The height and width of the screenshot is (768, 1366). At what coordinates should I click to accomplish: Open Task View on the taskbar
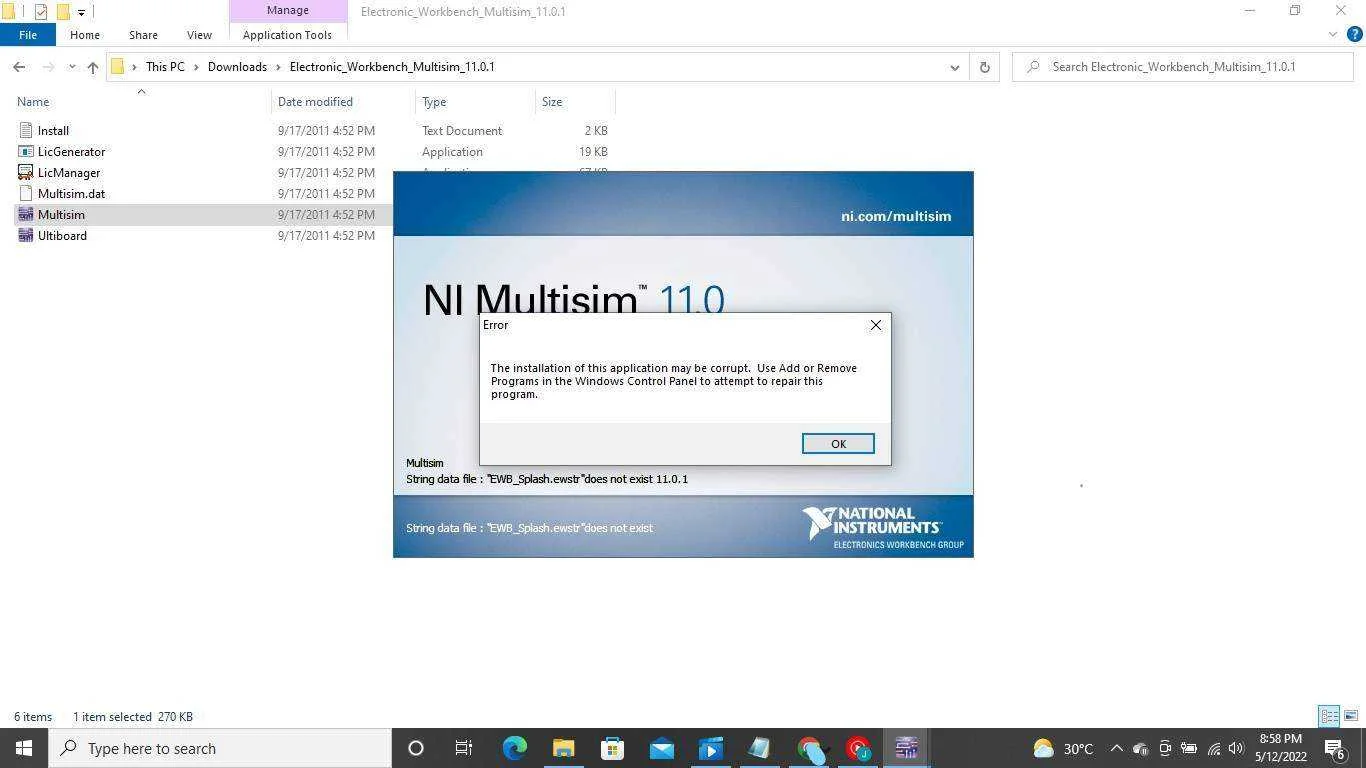[464, 748]
